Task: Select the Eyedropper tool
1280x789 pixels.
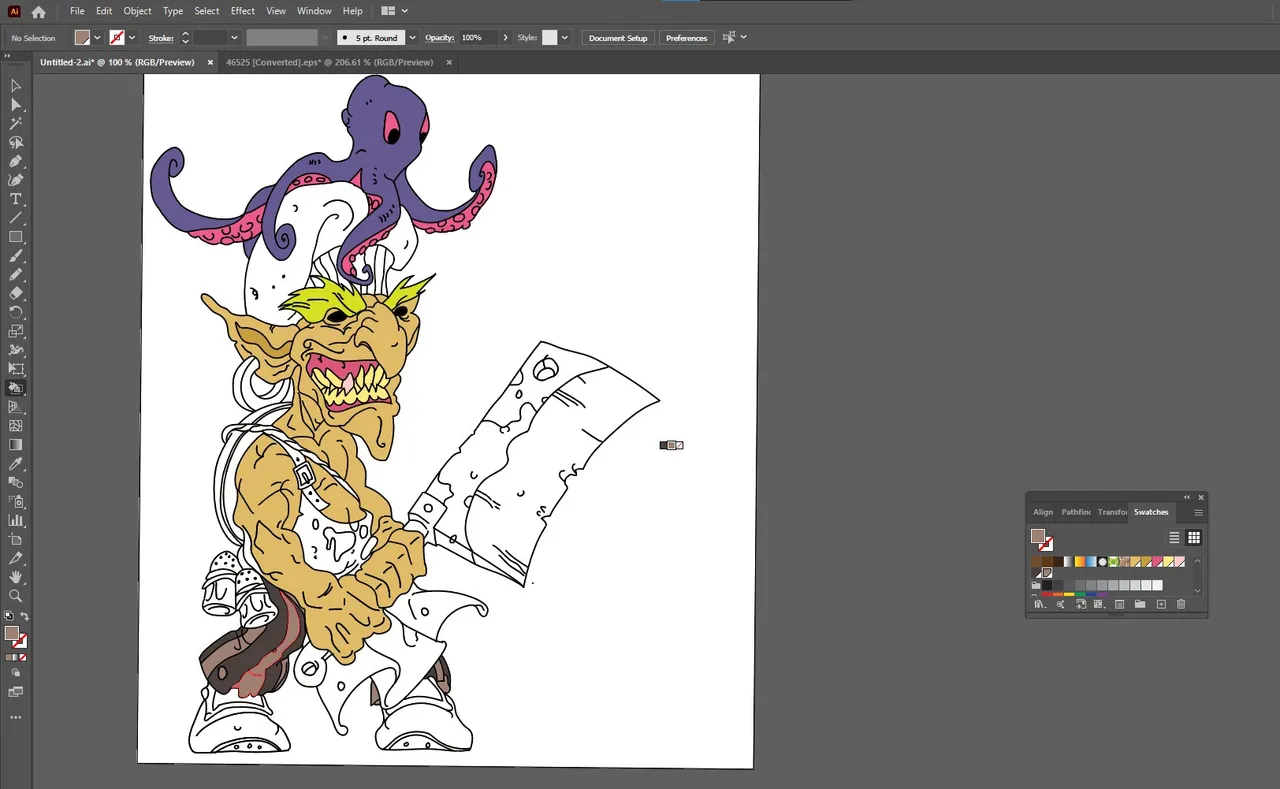Action: tap(16, 464)
